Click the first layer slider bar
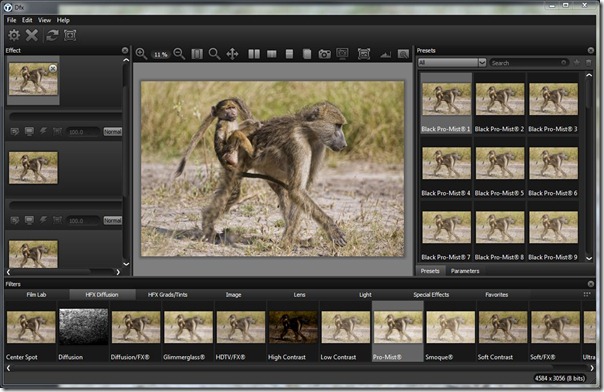Screen dimensions: 604x392 [x=65, y=116]
